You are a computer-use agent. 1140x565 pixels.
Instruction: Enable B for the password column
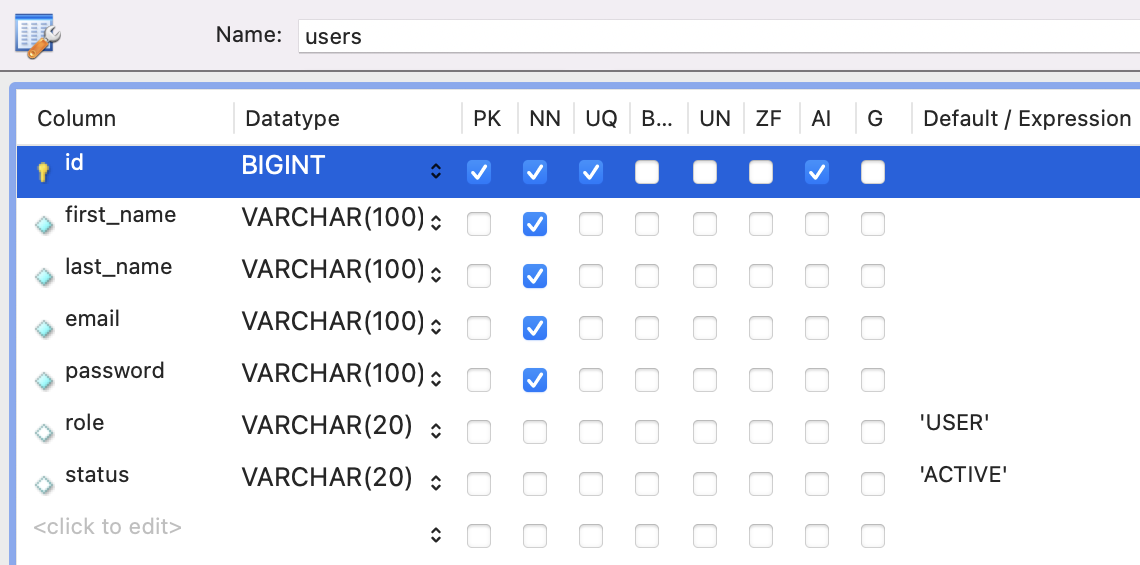pos(646,380)
